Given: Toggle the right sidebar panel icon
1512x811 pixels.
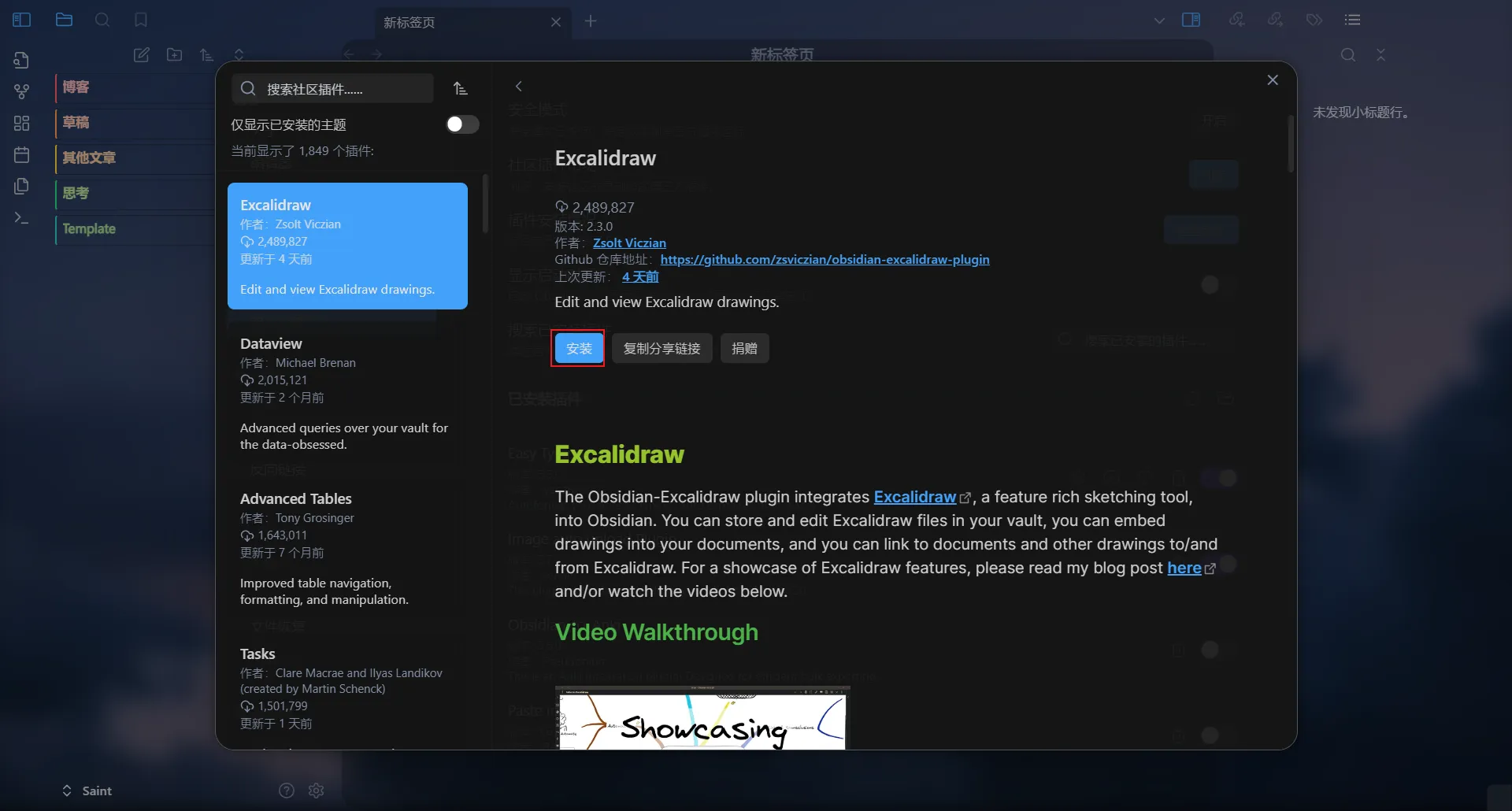Looking at the screenshot, I should (x=1191, y=20).
